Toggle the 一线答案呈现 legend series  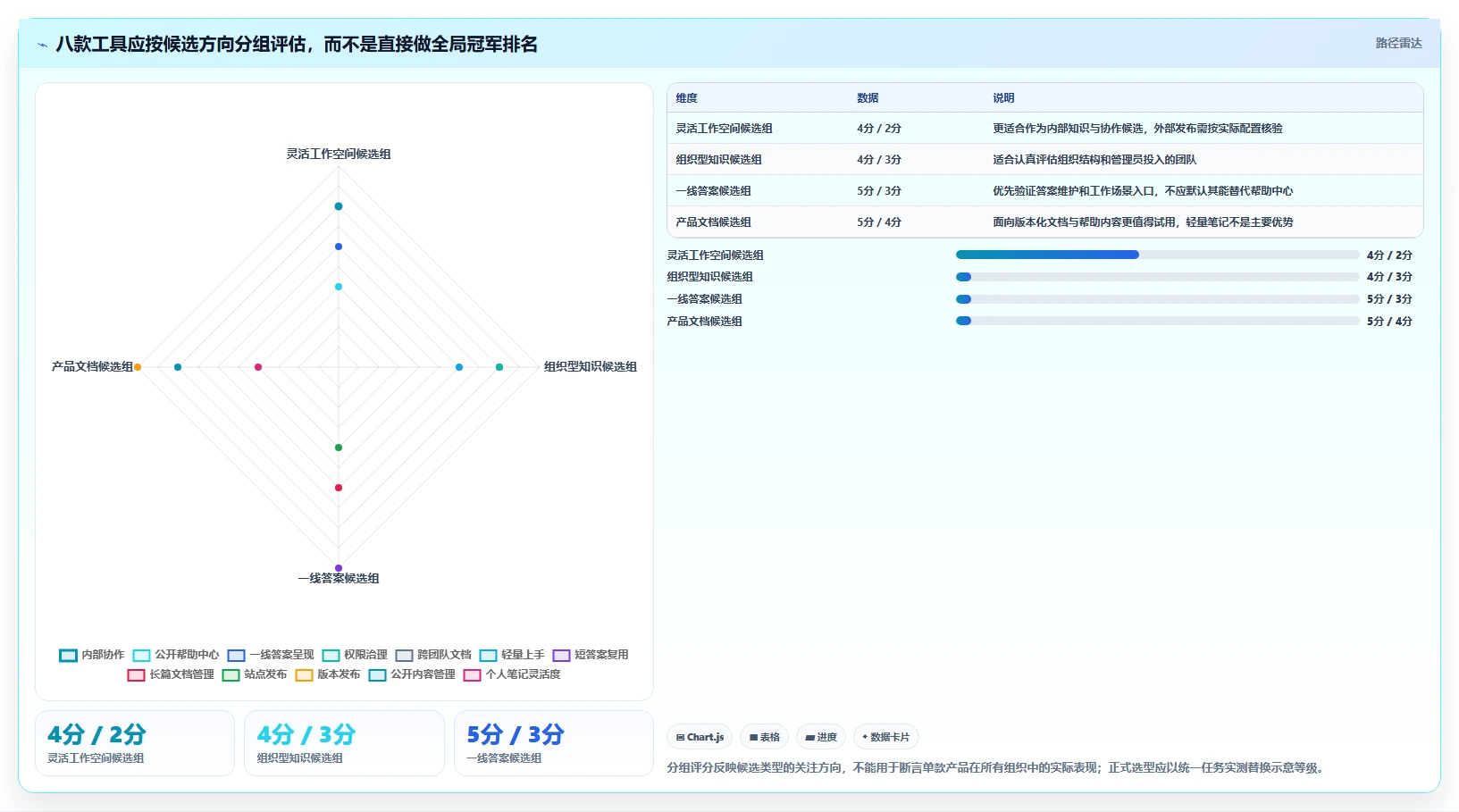click(x=271, y=655)
